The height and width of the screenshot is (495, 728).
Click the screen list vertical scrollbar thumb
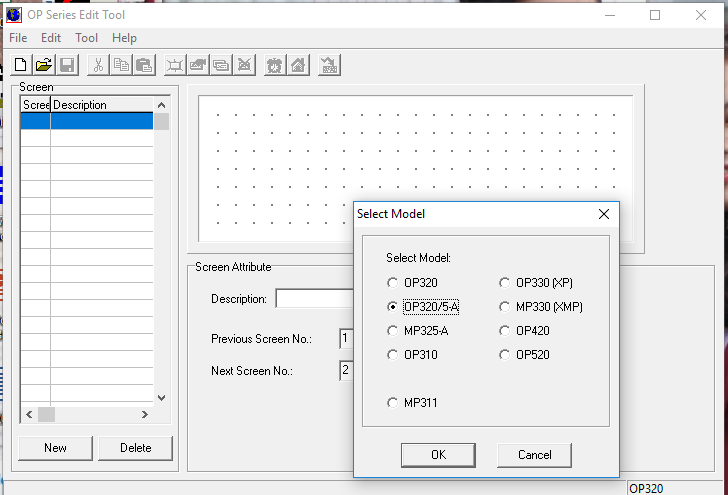click(162, 122)
